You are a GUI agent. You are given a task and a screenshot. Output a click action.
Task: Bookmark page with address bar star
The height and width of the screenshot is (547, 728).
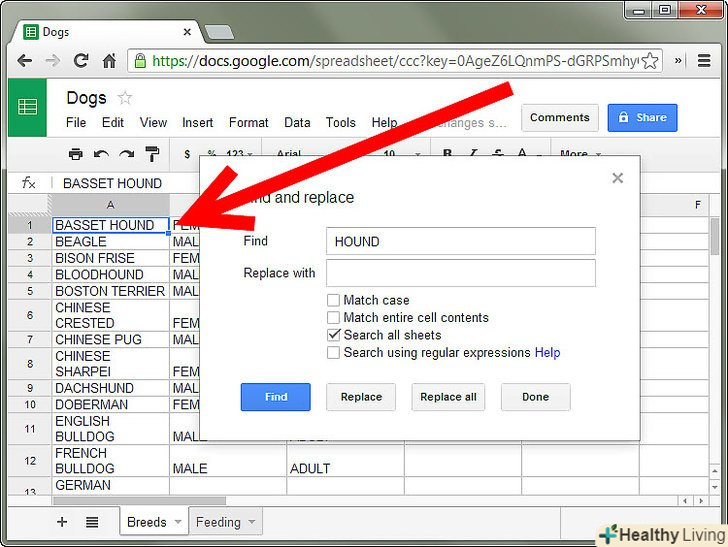[x=650, y=60]
